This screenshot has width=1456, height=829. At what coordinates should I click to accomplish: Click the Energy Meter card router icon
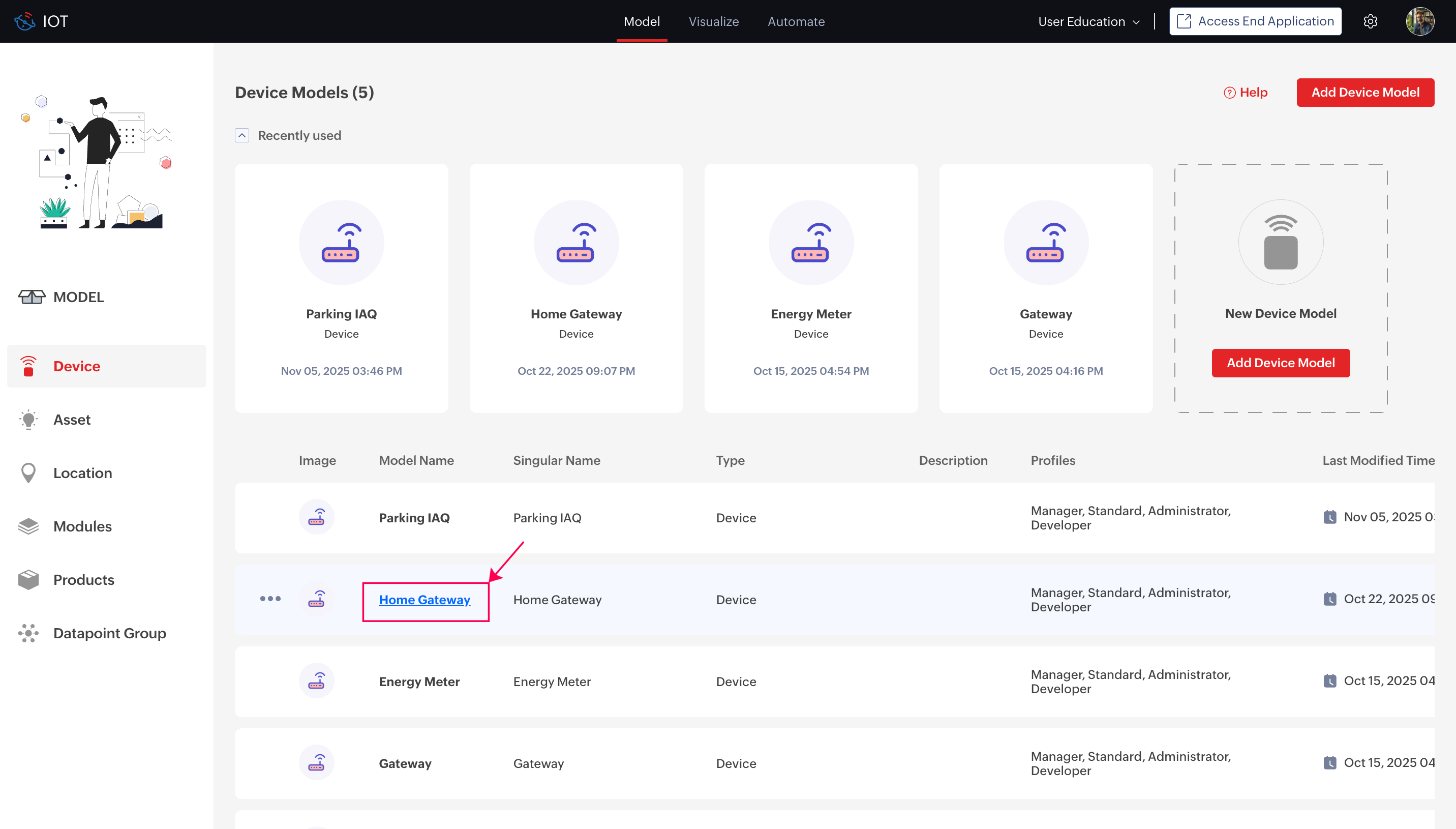(811, 243)
